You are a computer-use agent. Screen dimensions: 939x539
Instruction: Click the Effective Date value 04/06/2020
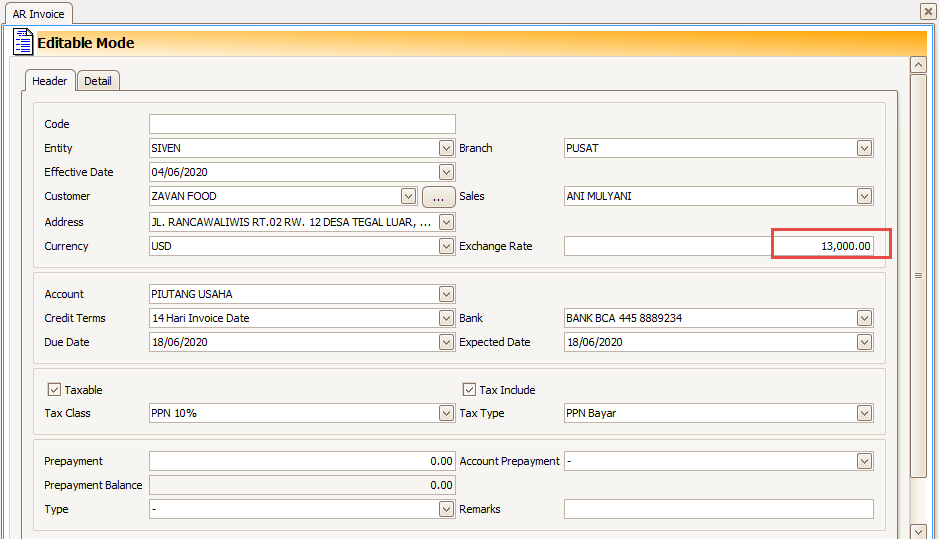point(180,172)
